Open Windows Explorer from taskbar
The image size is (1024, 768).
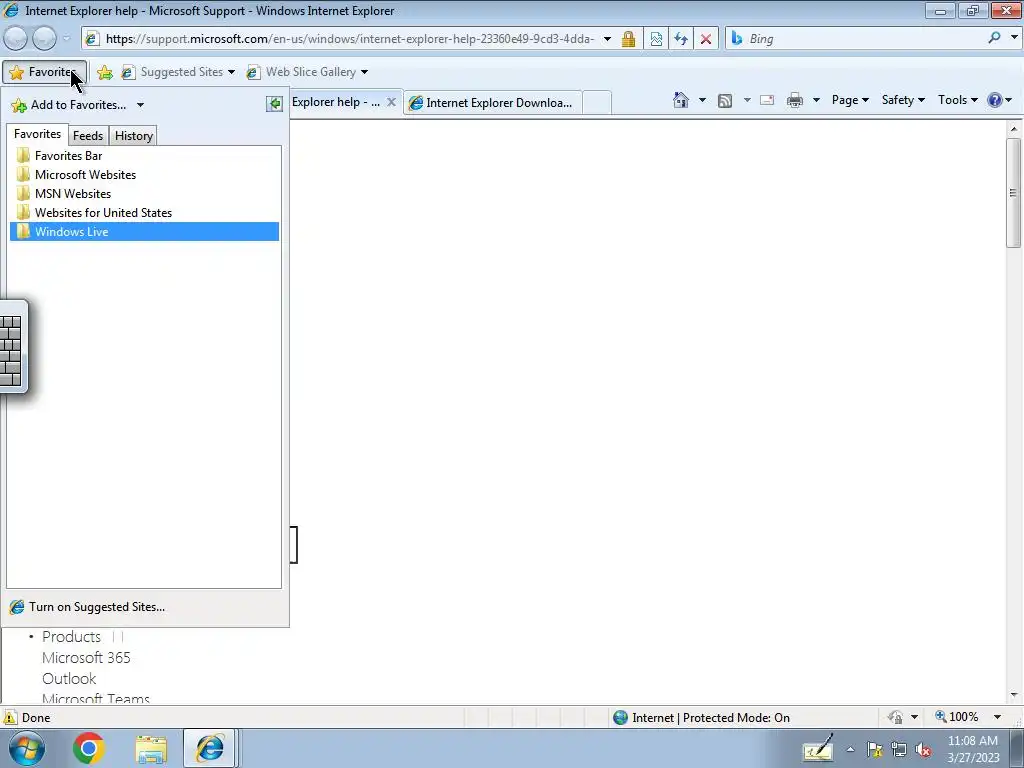click(x=151, y=748)
